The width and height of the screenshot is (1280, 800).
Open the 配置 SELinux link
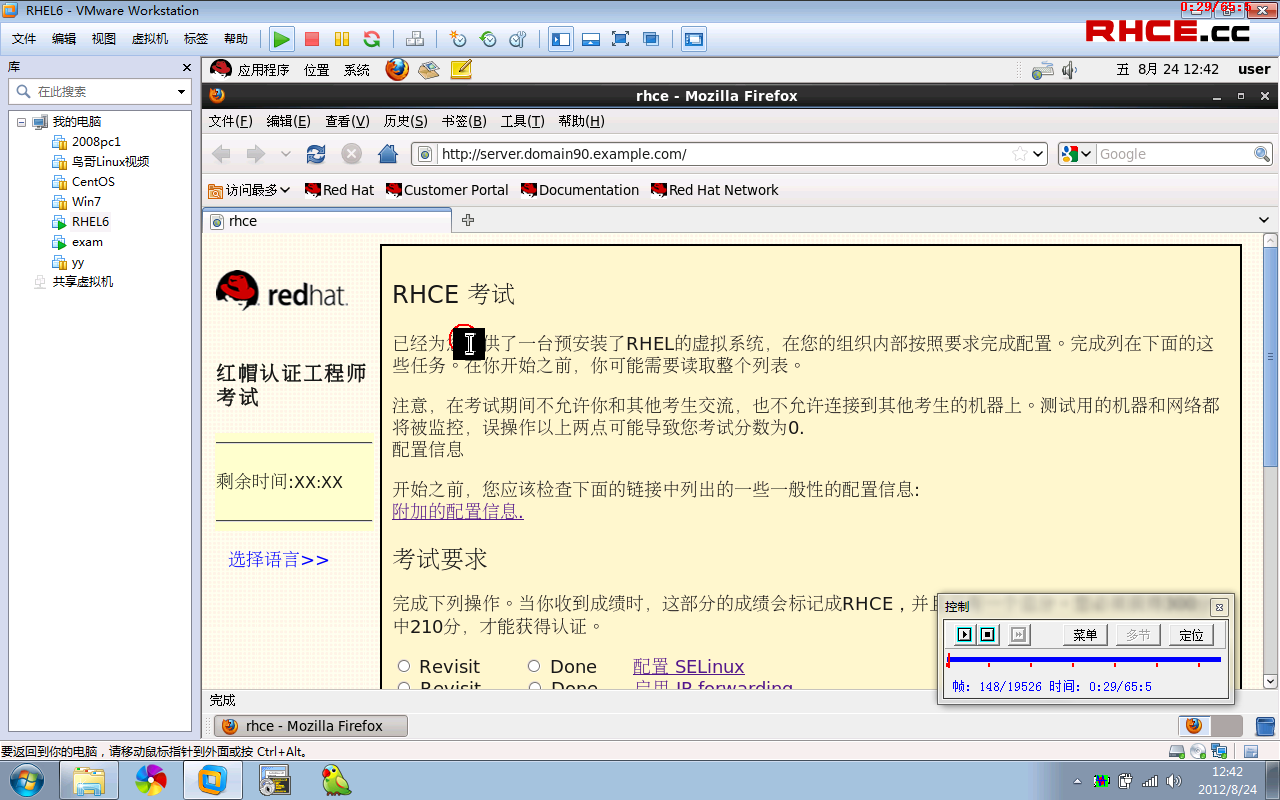click(689, 666)
